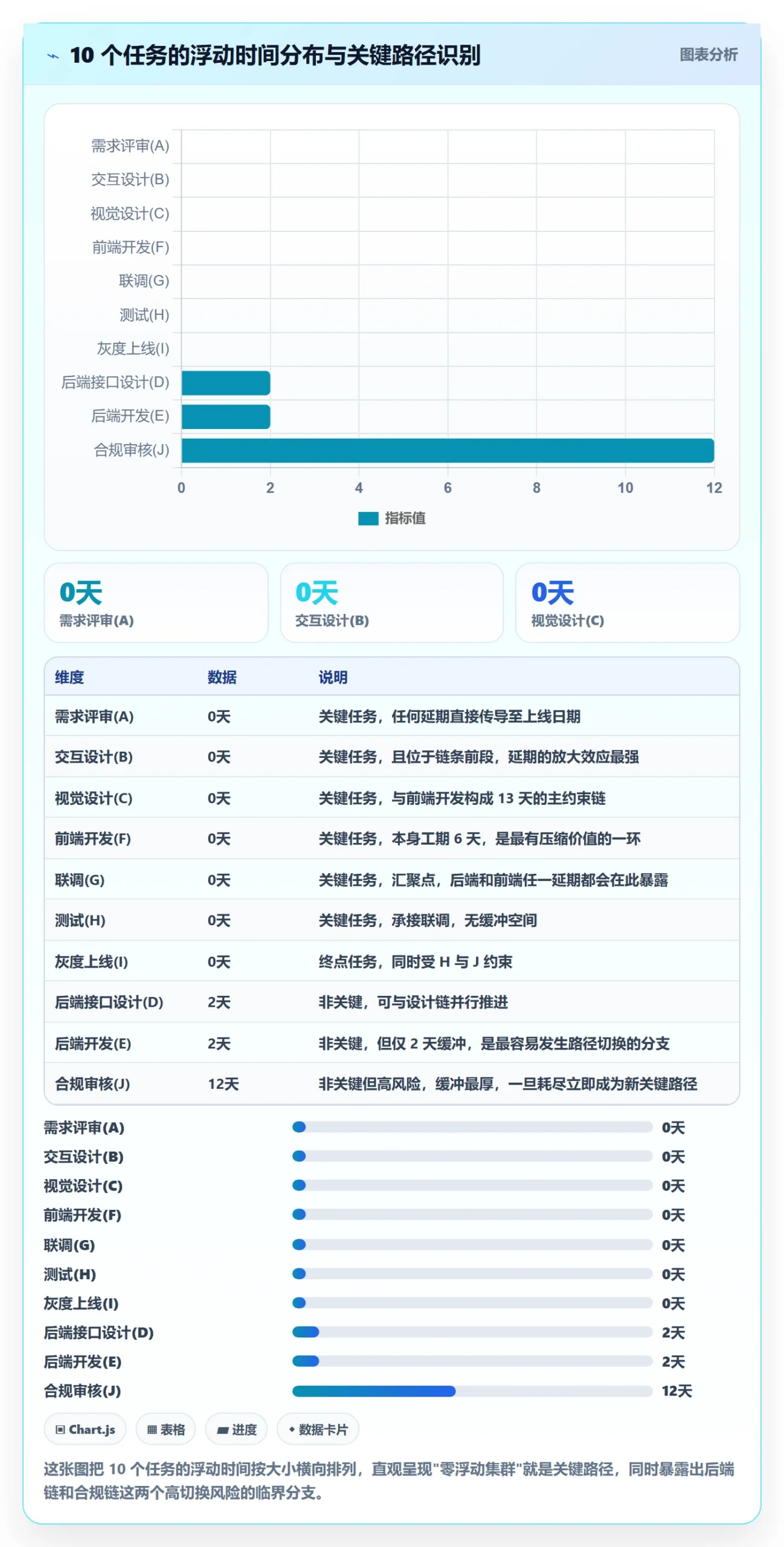This screenshot has height=1547, width=784.
Task: Click the y-axis label 测试(H) in chart
Action: pyautogui.click(x=144, y=315)
